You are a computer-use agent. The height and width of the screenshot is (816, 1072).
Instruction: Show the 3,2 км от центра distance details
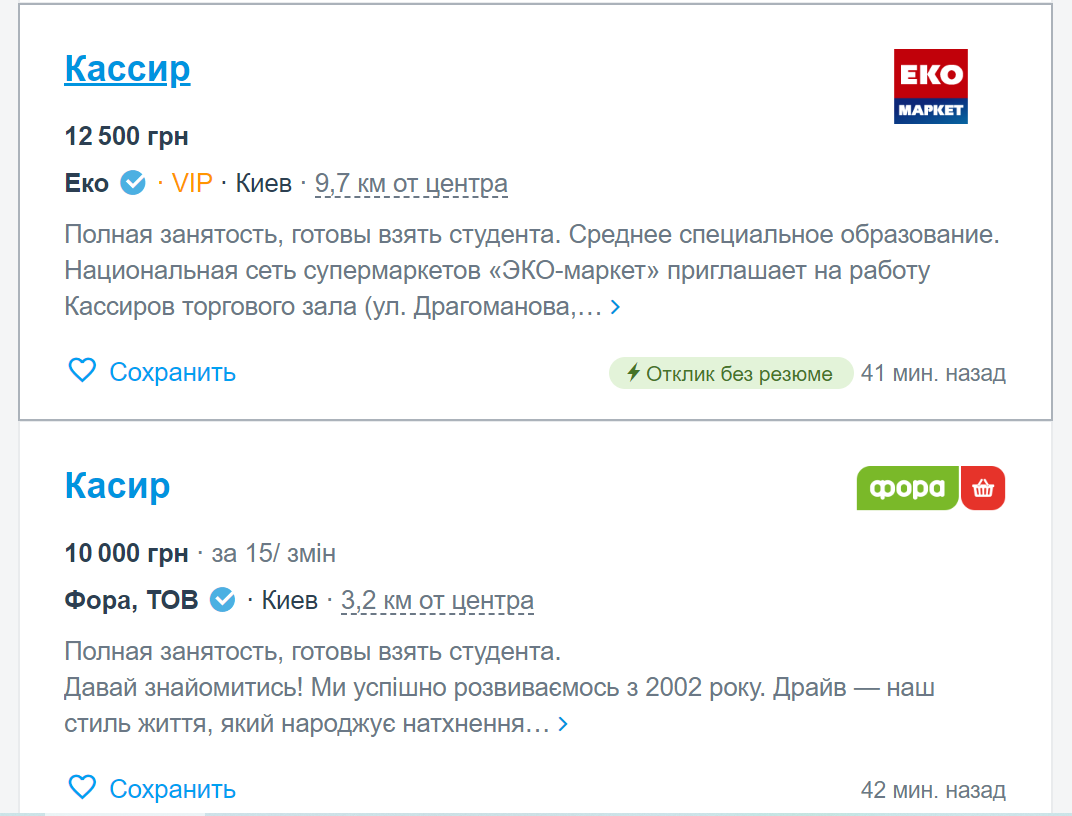click(437, 600)
